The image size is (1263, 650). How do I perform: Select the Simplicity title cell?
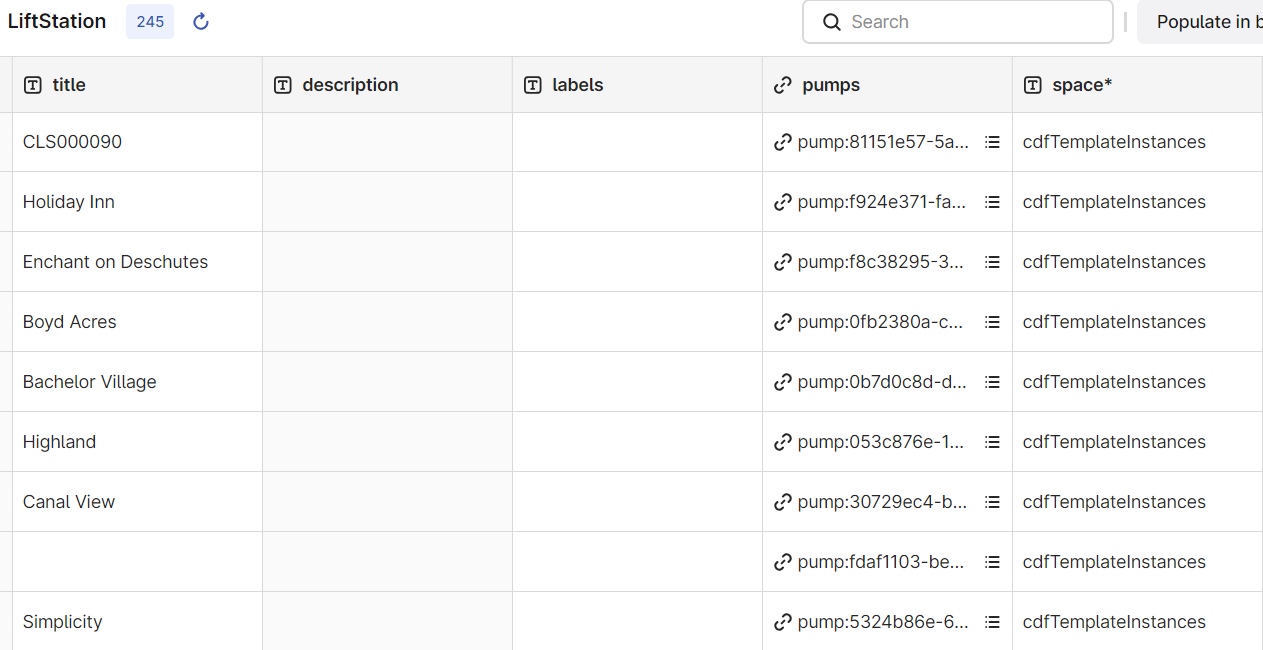coord(137,622)
